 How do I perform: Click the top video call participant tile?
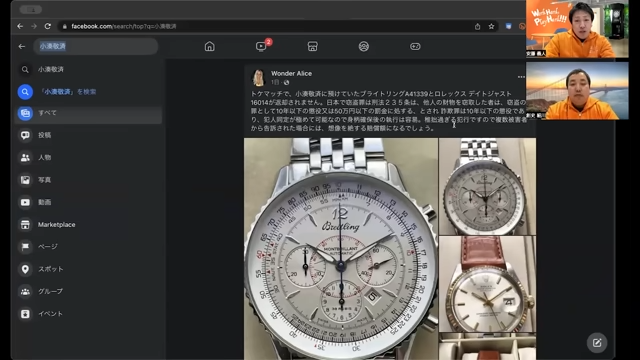pos(577,29)
